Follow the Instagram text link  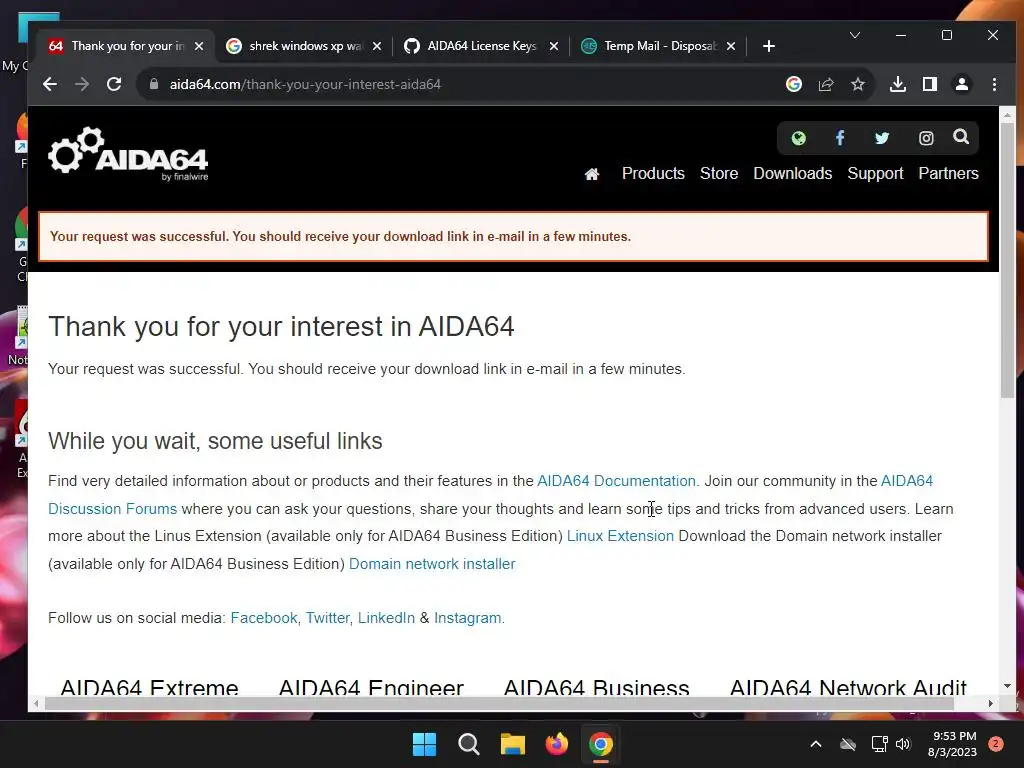click(468, 618)
